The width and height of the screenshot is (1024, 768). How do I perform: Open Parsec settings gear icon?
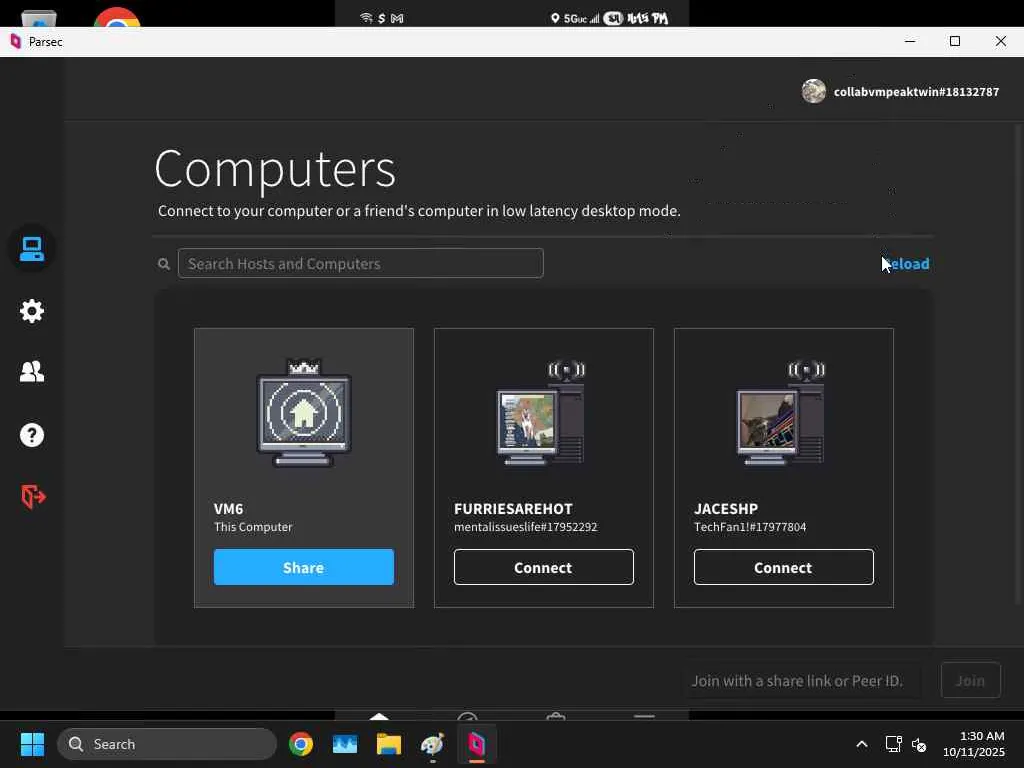coord(31,311)
